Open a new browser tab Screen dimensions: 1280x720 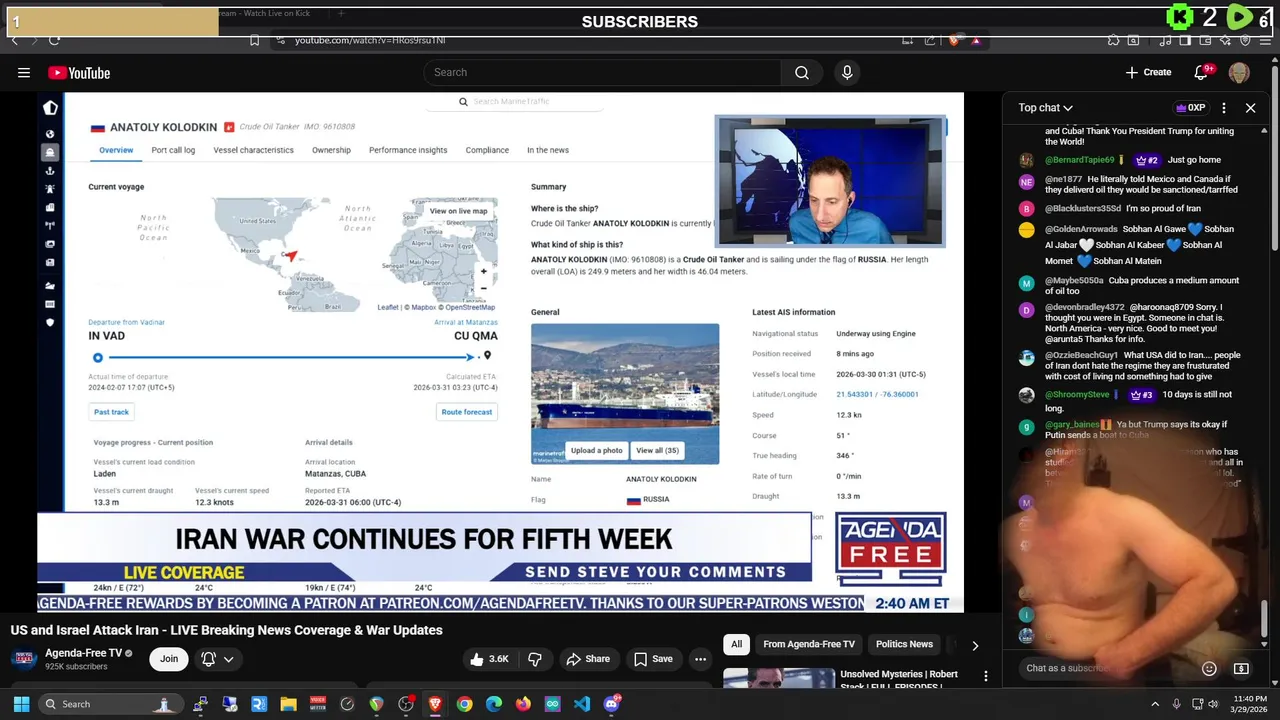point(340,14)
